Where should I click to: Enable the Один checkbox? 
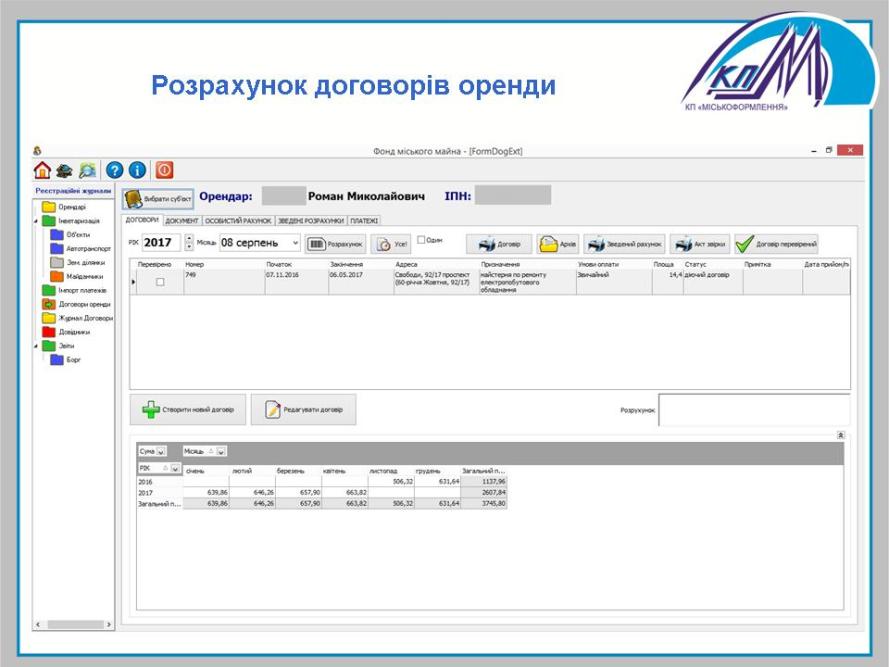421,240
